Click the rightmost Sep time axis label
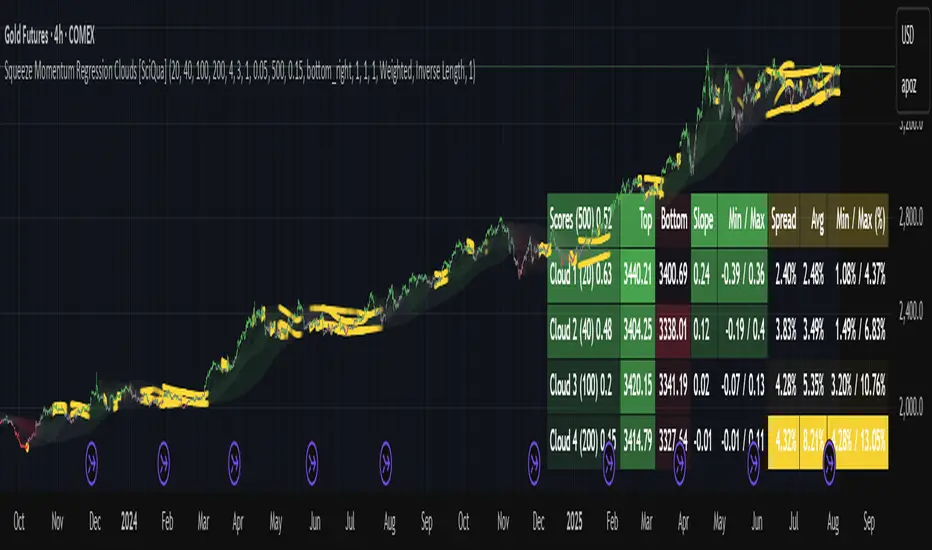Screen dimensions: 932x550 [x=868, y=521]
